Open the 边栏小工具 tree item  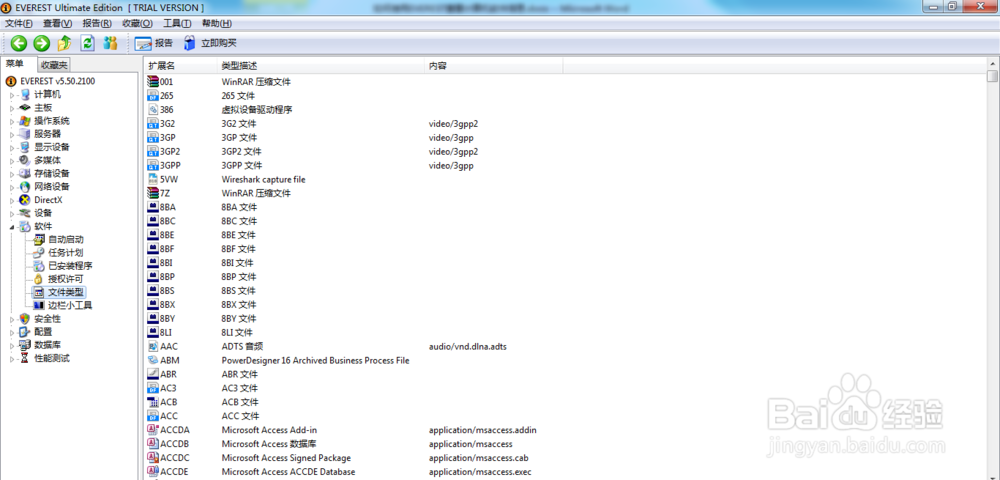tap(63, 305)
